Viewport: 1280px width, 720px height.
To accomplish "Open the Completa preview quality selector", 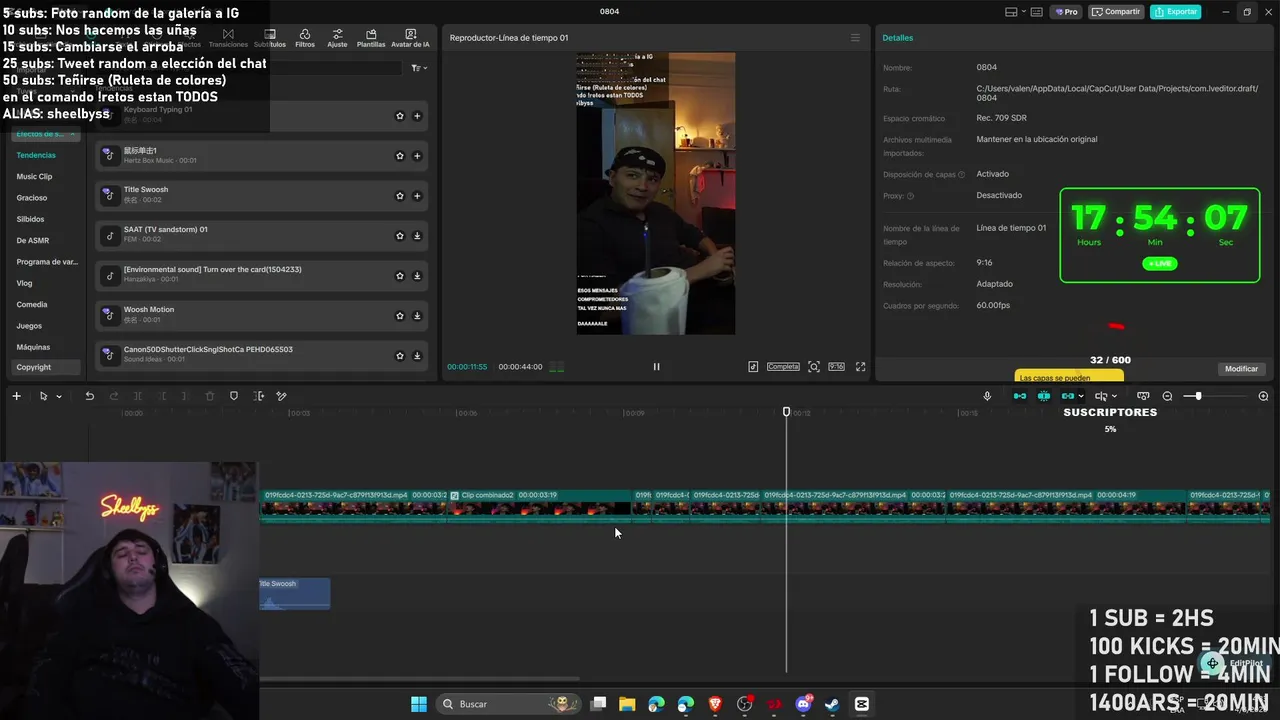I will tap(783, 367).
